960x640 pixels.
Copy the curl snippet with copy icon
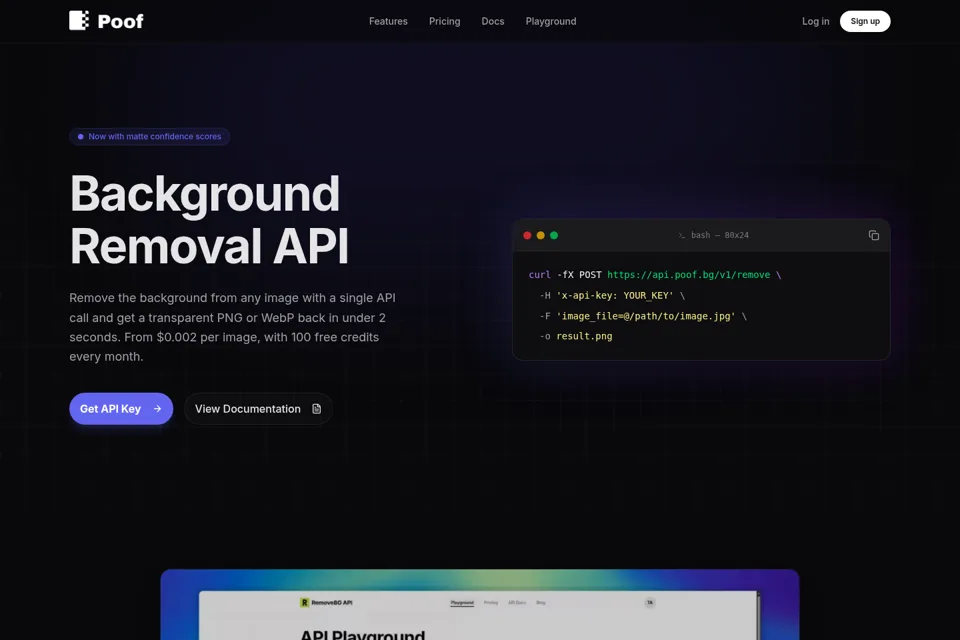coord(874,235)
